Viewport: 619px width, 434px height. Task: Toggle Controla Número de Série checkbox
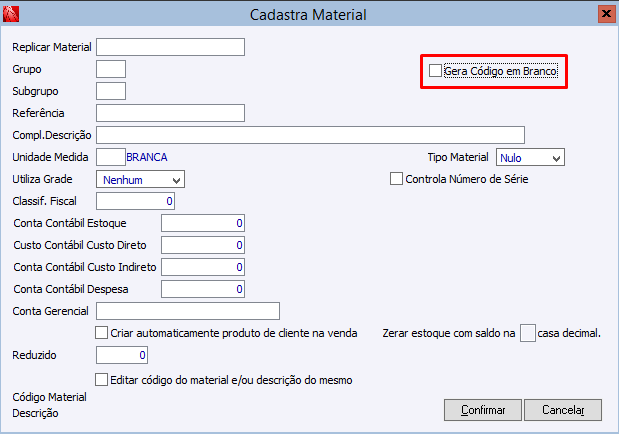click(396, 180)
